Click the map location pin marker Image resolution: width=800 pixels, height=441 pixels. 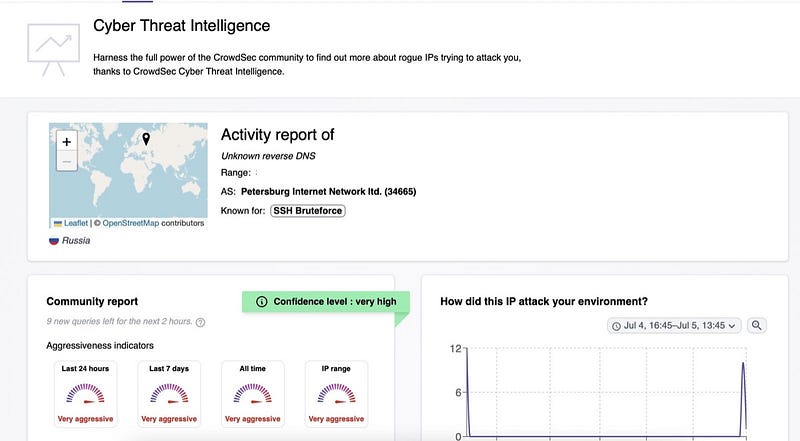click(146, 139)
